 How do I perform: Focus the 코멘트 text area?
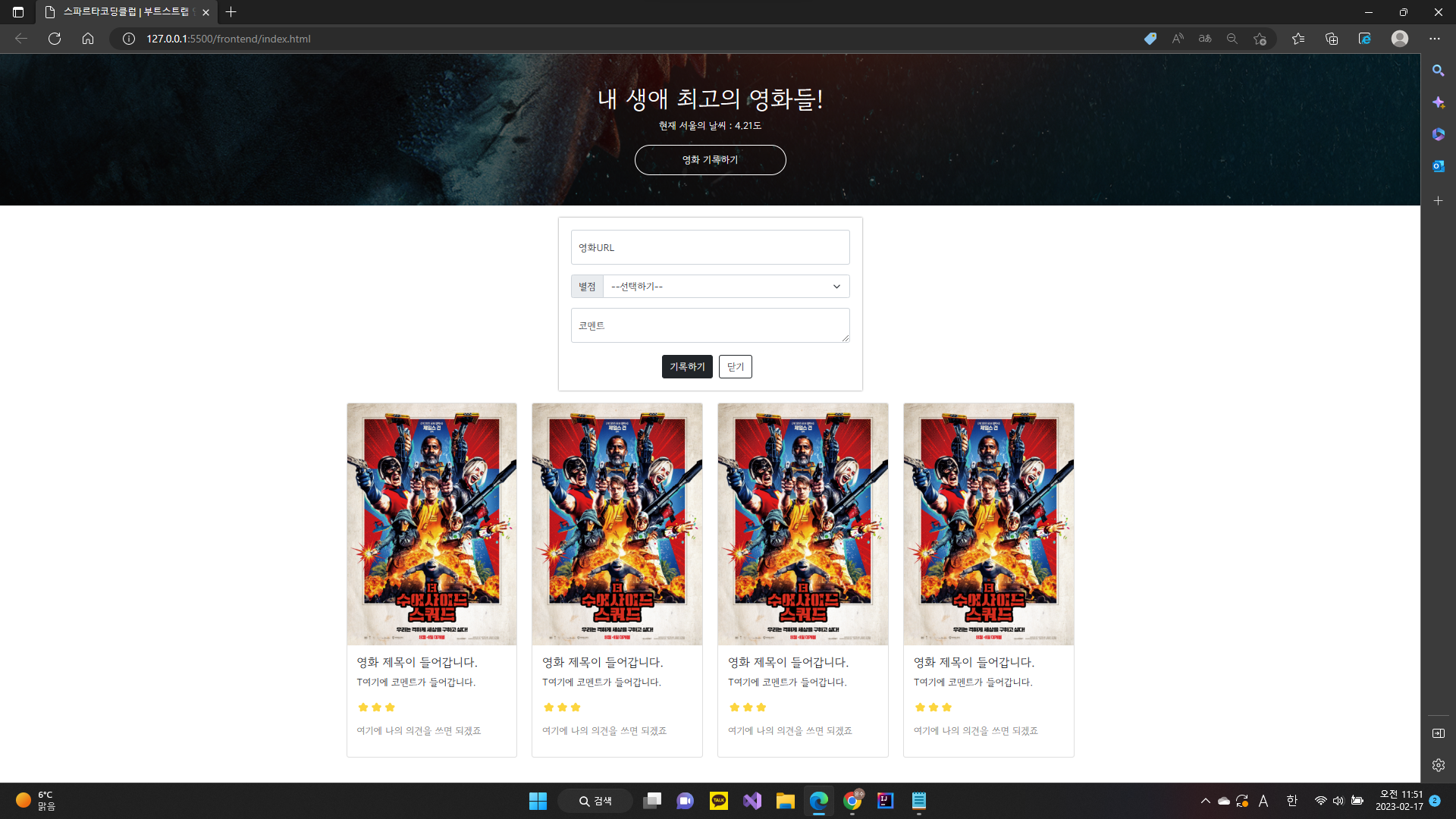click(710, 325)
